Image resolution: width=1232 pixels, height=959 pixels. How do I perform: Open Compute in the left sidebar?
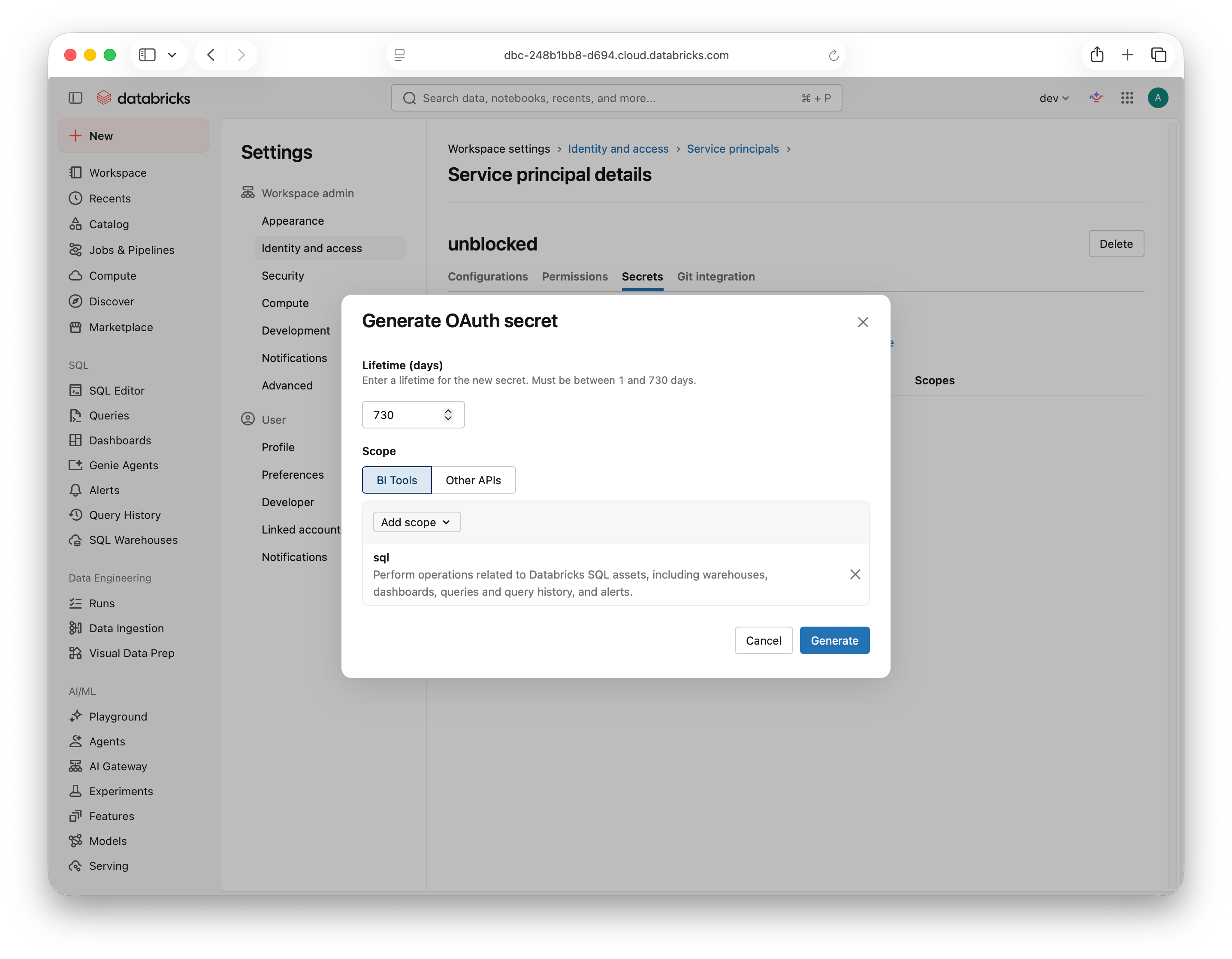coord(112,276)
